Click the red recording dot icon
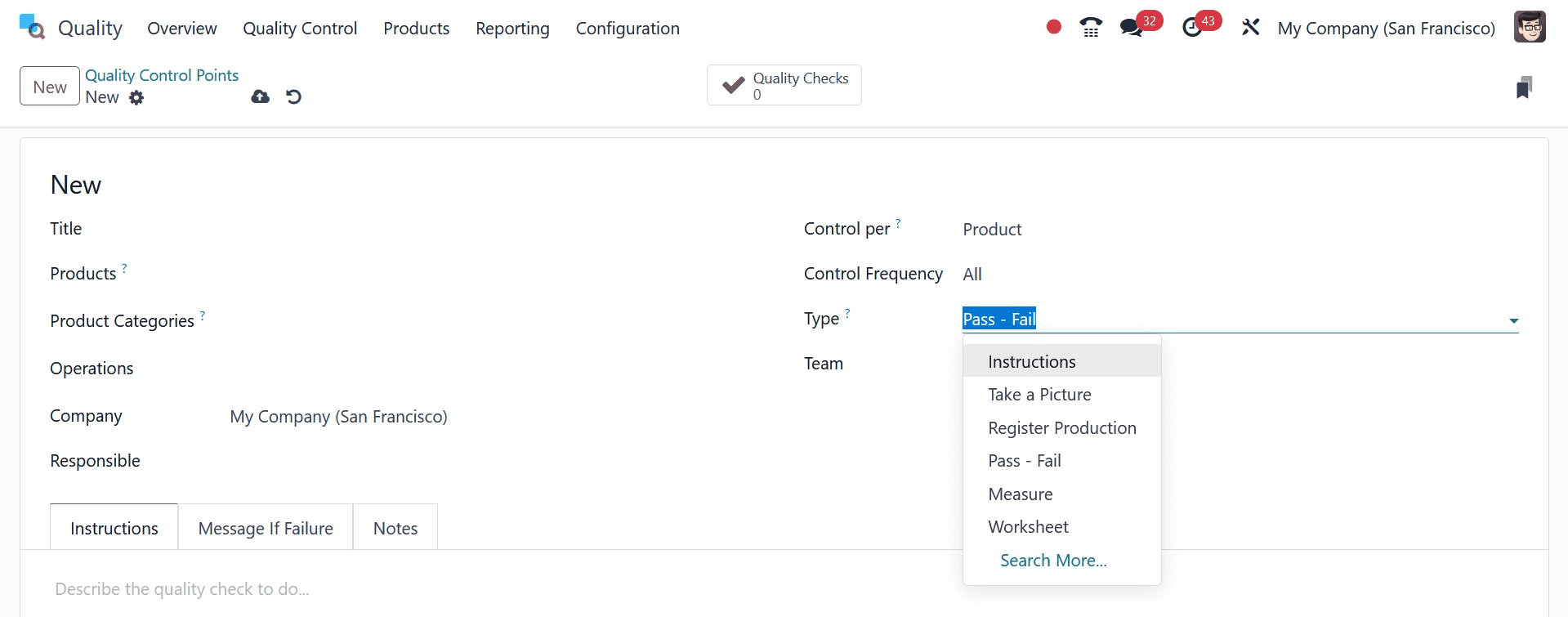Screen dimensions: 1568x617 pos(1053,27)
